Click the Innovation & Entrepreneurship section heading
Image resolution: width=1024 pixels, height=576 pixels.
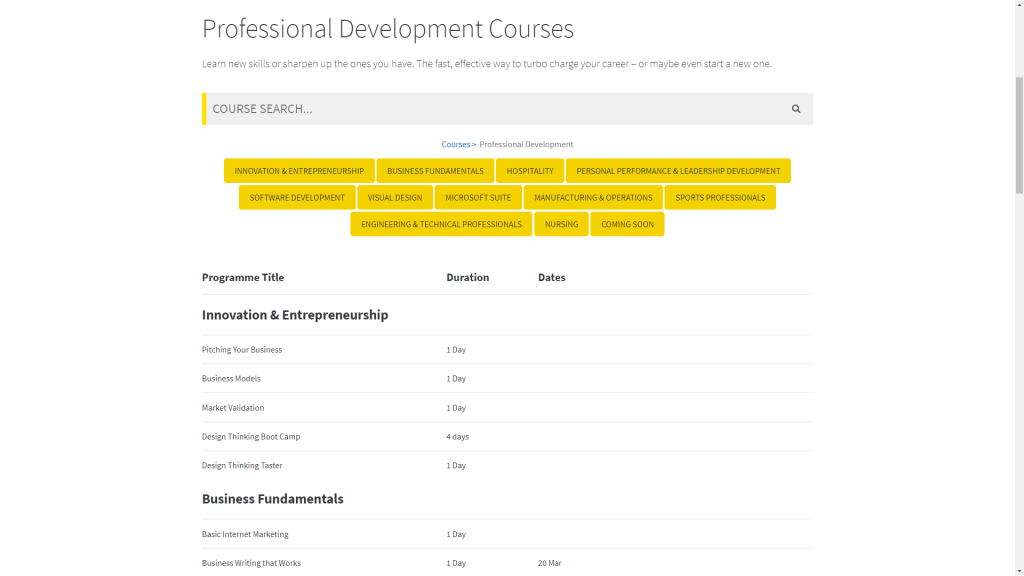coord(295,315)
